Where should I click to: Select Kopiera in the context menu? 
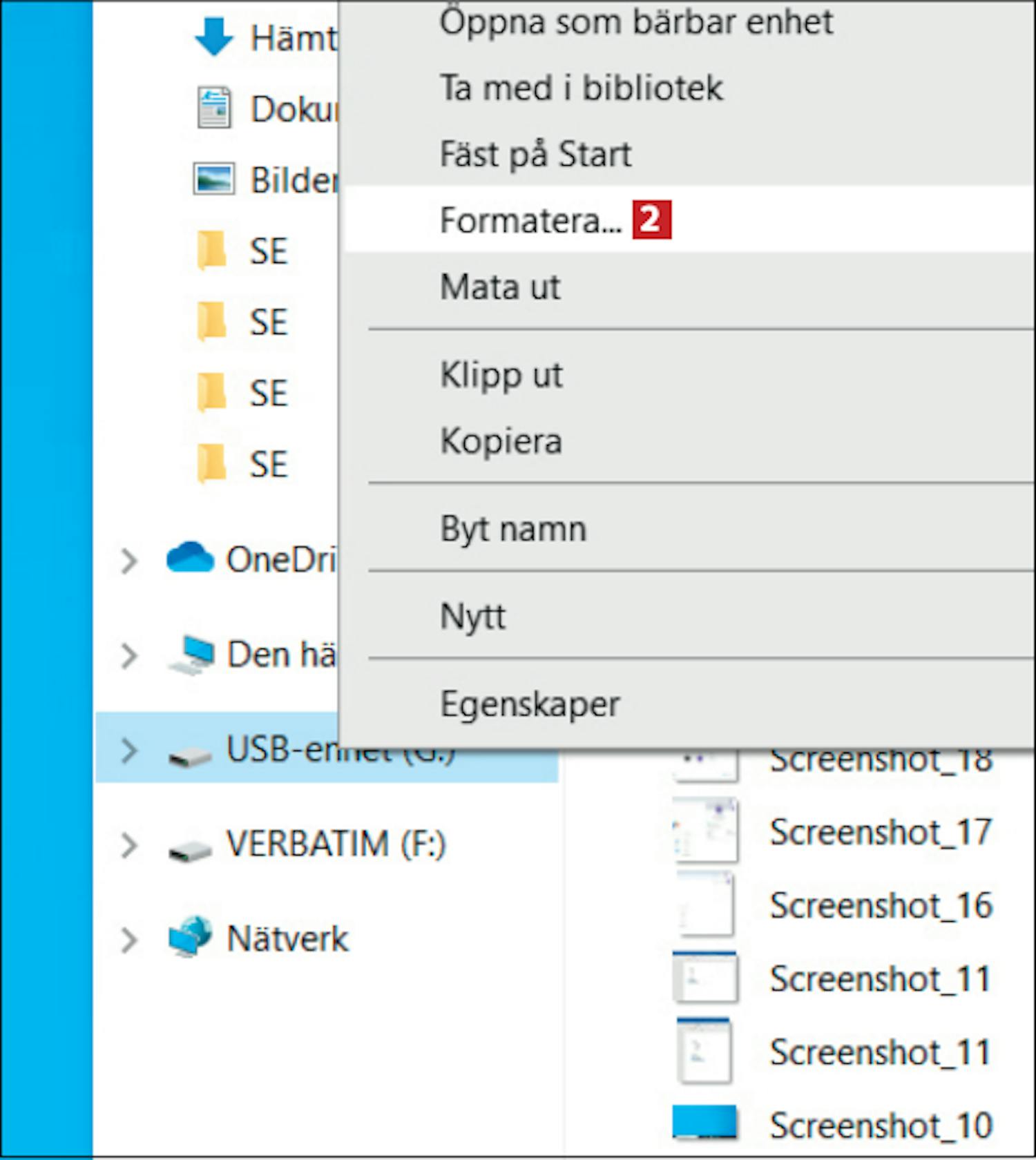click(501, 441)
